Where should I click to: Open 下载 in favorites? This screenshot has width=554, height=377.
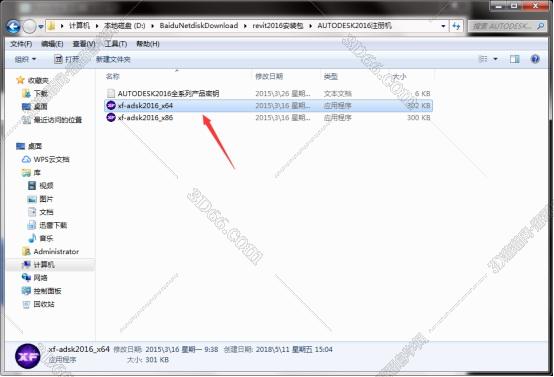point(41,94)
